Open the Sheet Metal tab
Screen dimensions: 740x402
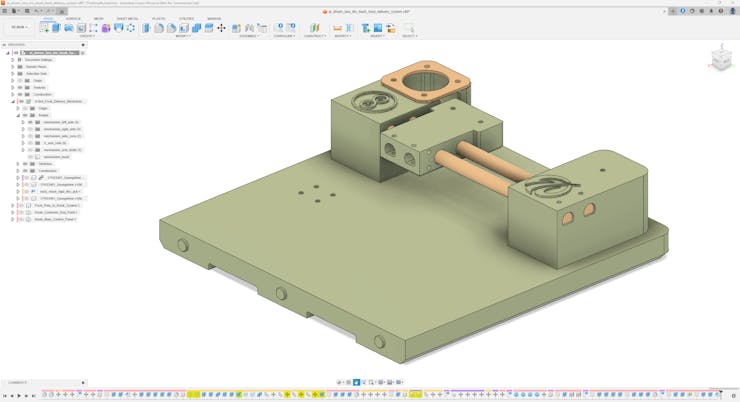point(127,18)
